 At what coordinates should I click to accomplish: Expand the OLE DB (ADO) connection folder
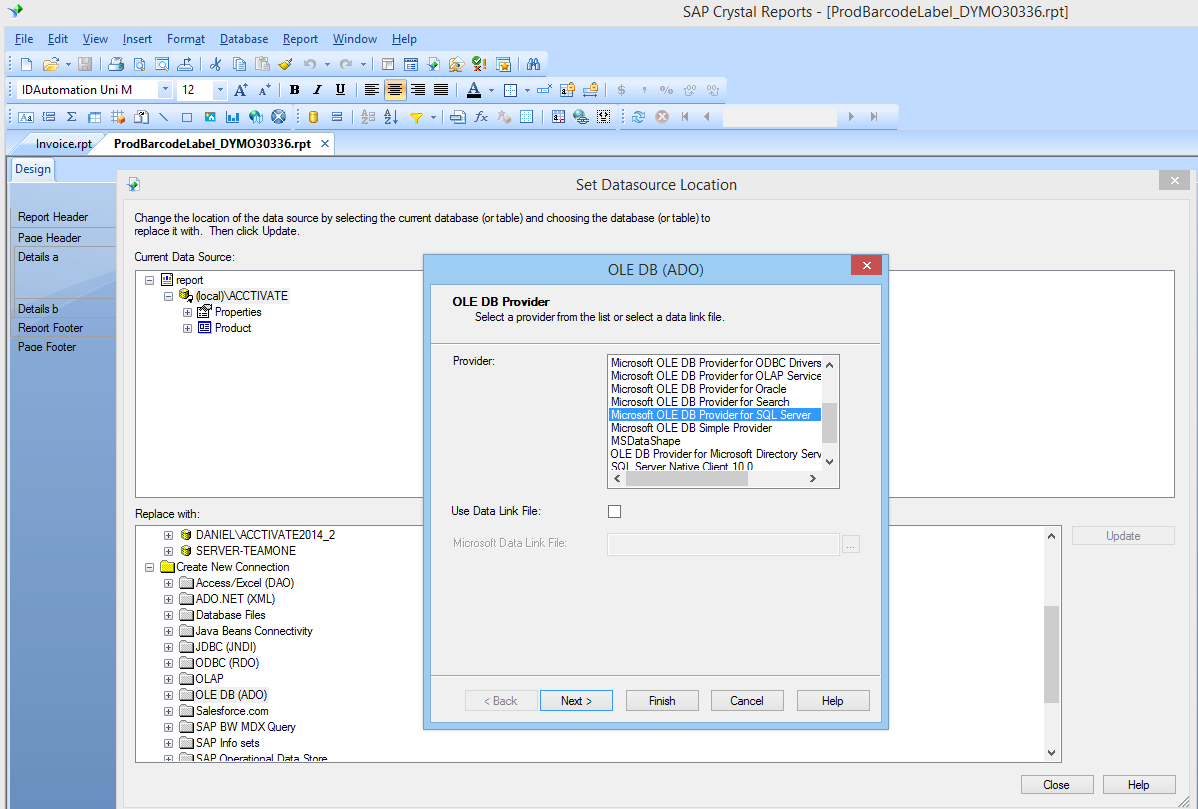pyautogui.click(x=168, y=695)
